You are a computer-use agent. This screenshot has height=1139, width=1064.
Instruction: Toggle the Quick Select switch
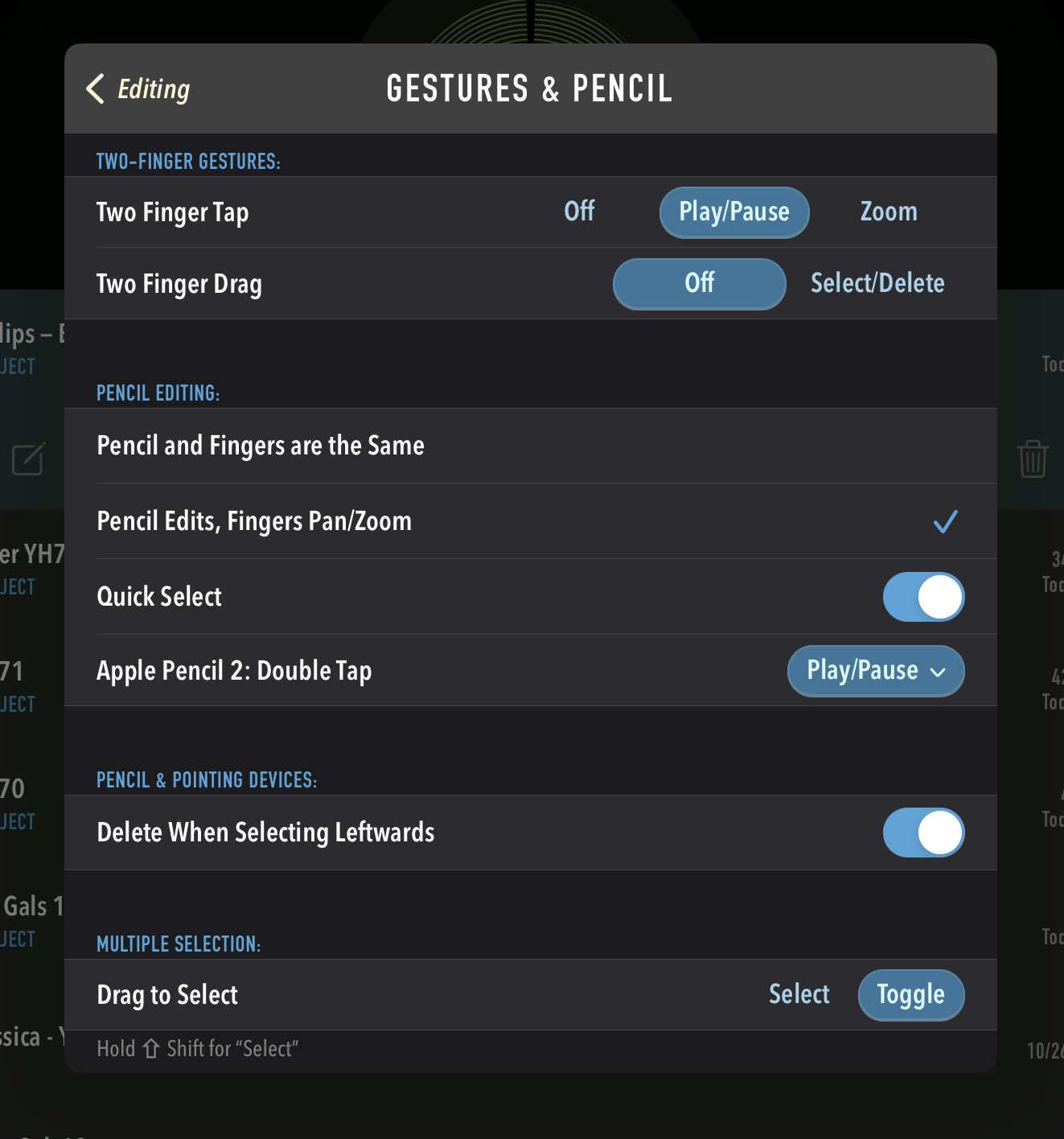(x=923, y=597)
